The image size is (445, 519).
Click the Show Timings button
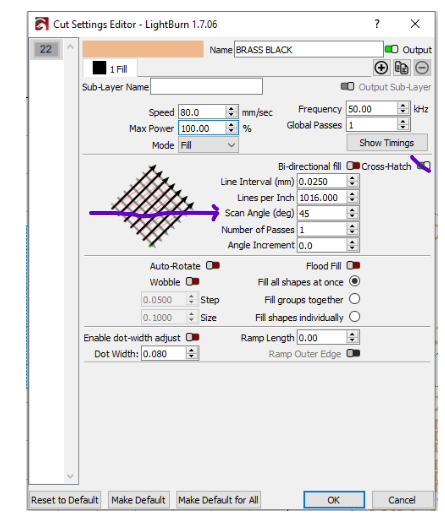click(387, 143)
